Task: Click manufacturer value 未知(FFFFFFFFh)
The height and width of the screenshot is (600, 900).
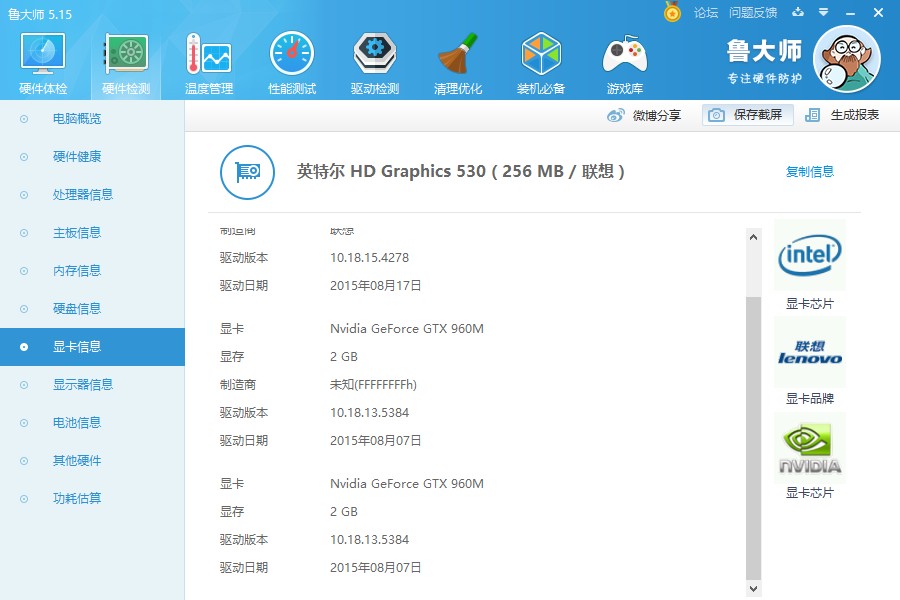Action: coord(373,385)
